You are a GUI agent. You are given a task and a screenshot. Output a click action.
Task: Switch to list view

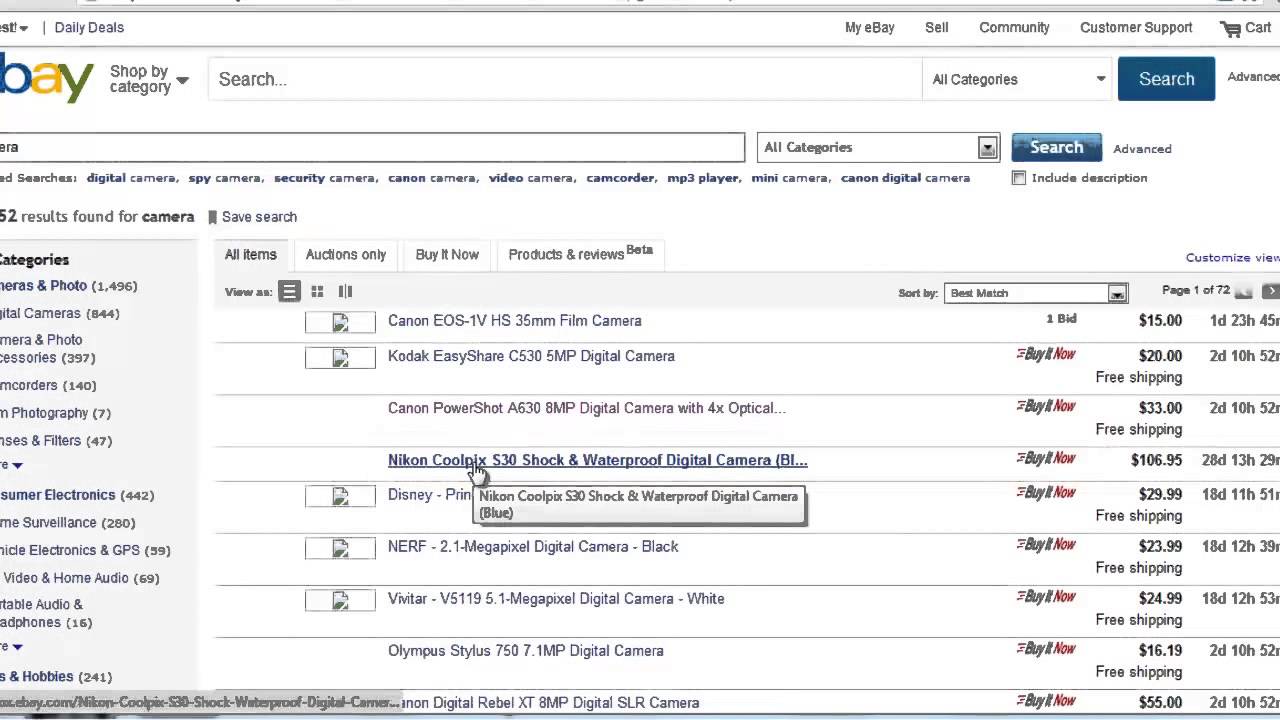tap(289, 292)
